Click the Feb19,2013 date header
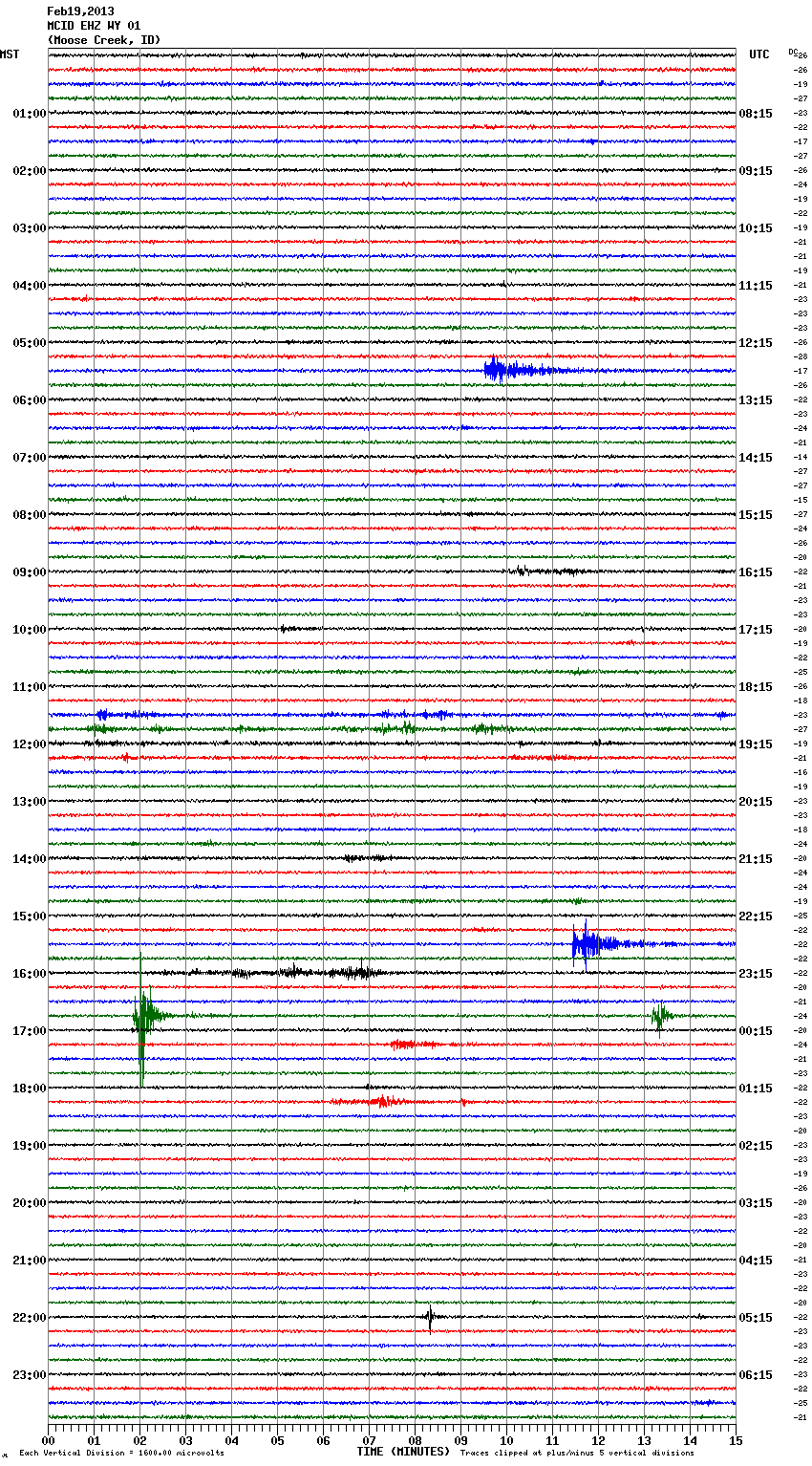This screenshot has width=812, height=1466. tap(80, 11)
